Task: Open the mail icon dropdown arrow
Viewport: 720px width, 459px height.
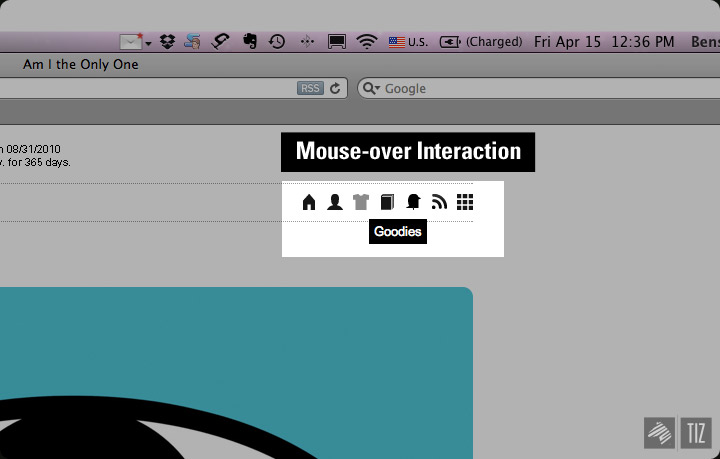Action: tap(148, 43)
